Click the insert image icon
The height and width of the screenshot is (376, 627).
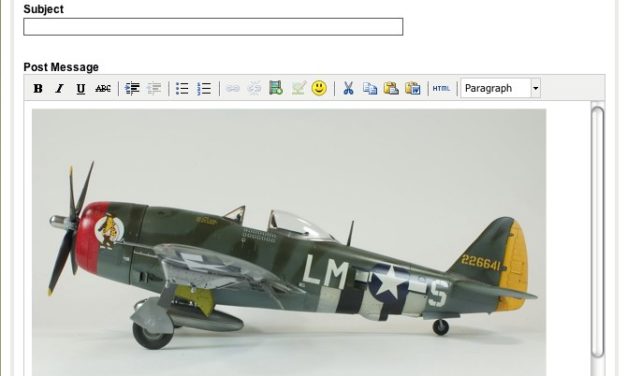pyautogui.click(x=298, y=88)
